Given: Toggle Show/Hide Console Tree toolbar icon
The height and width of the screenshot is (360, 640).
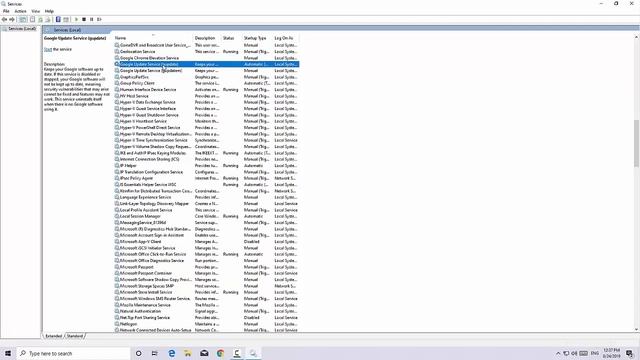Looking at the screenshot, I should (x=23, y=19).
